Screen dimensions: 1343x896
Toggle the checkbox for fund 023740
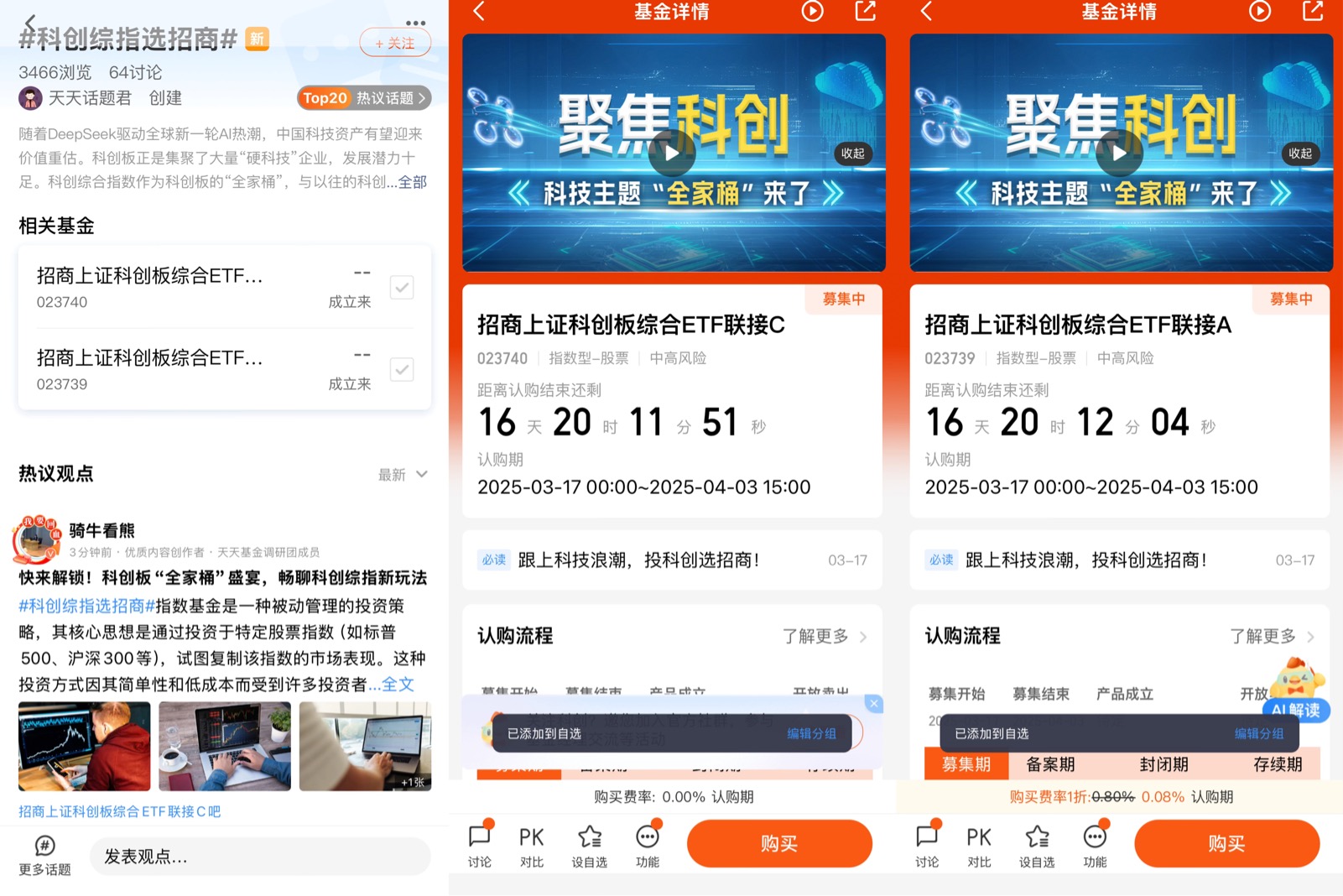(402, 288)
